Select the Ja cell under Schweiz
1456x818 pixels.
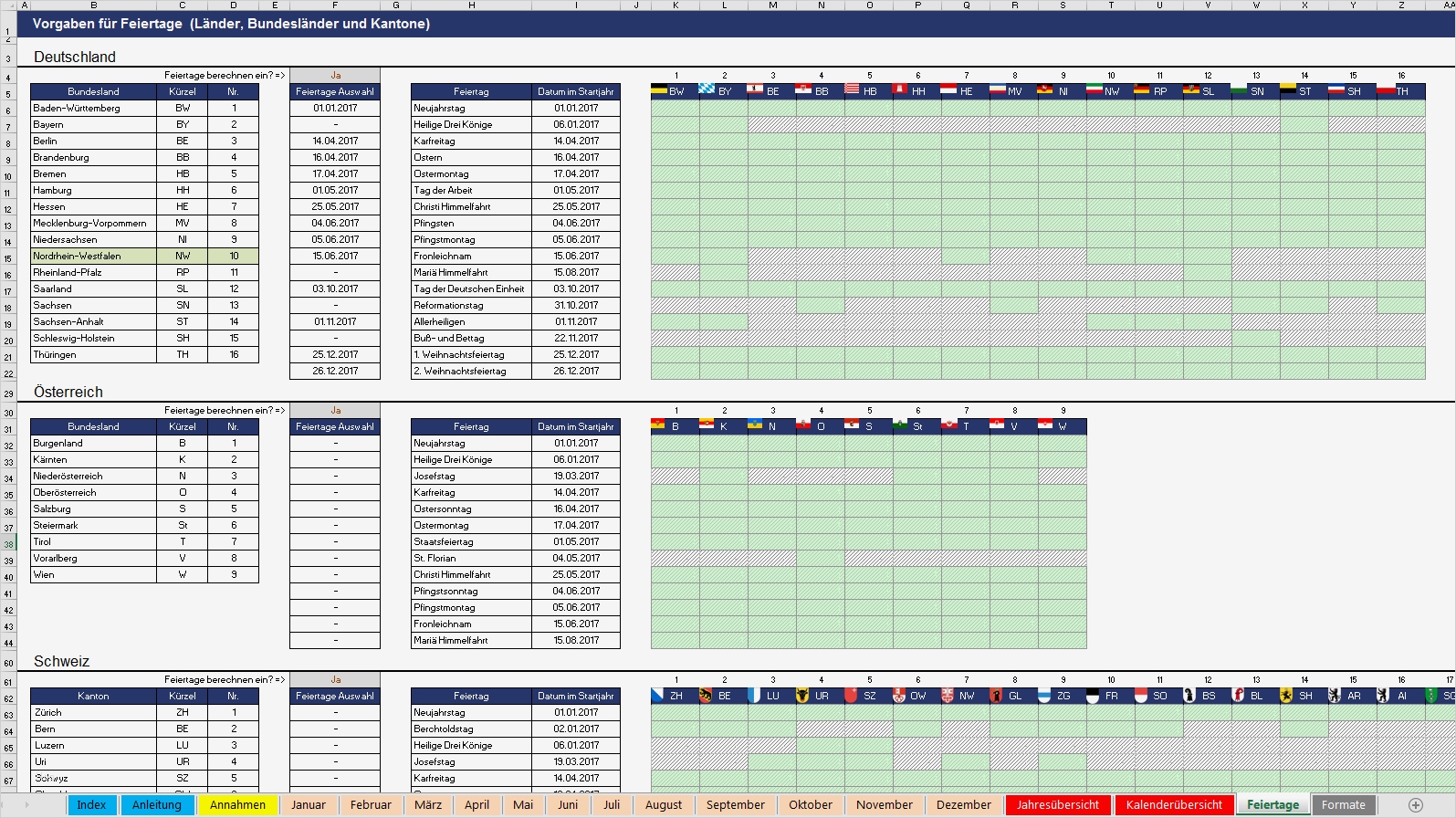point(335,679)
